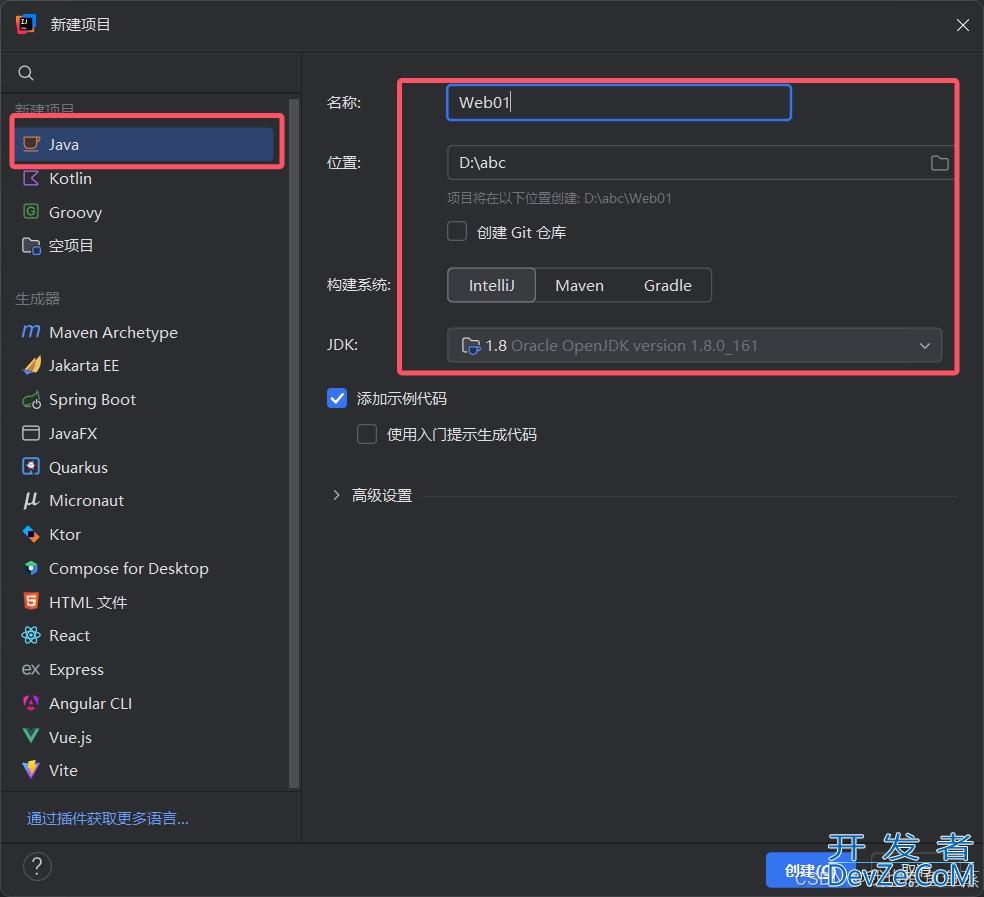Choose the React generator icon

(x=31, y=635)
